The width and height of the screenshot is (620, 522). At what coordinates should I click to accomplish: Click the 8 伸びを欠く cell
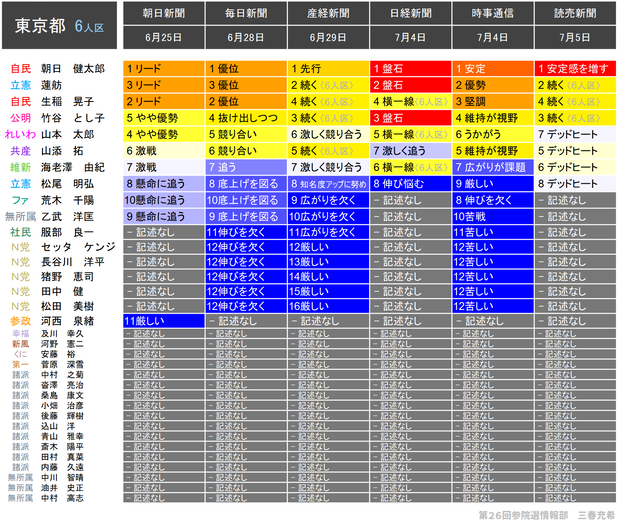click(x=493, y=200)
